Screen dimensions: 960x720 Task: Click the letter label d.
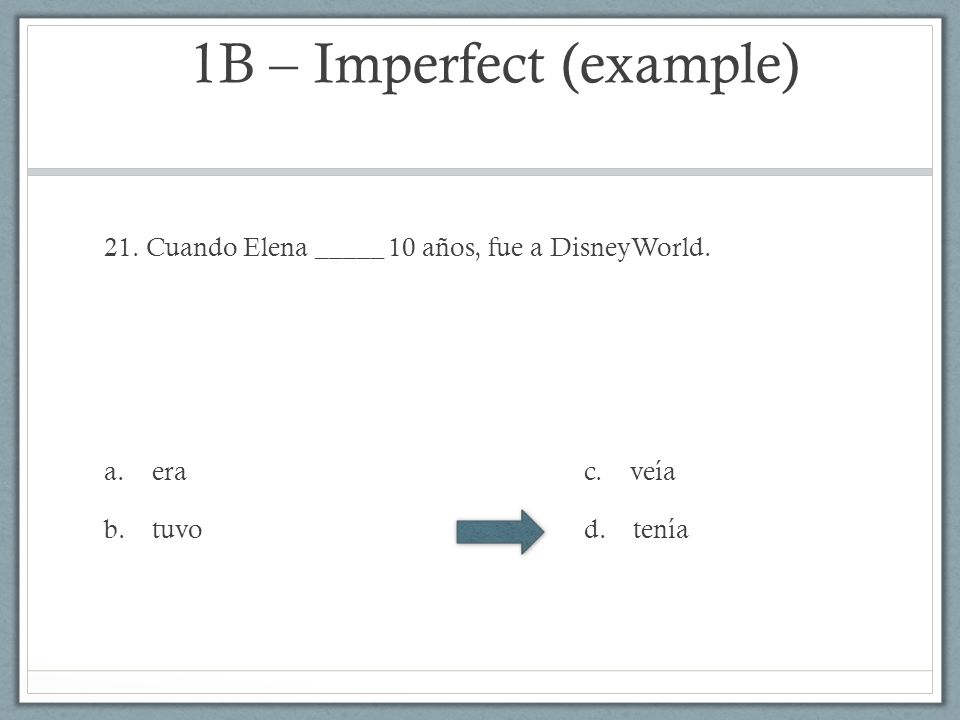coord(594,529)
